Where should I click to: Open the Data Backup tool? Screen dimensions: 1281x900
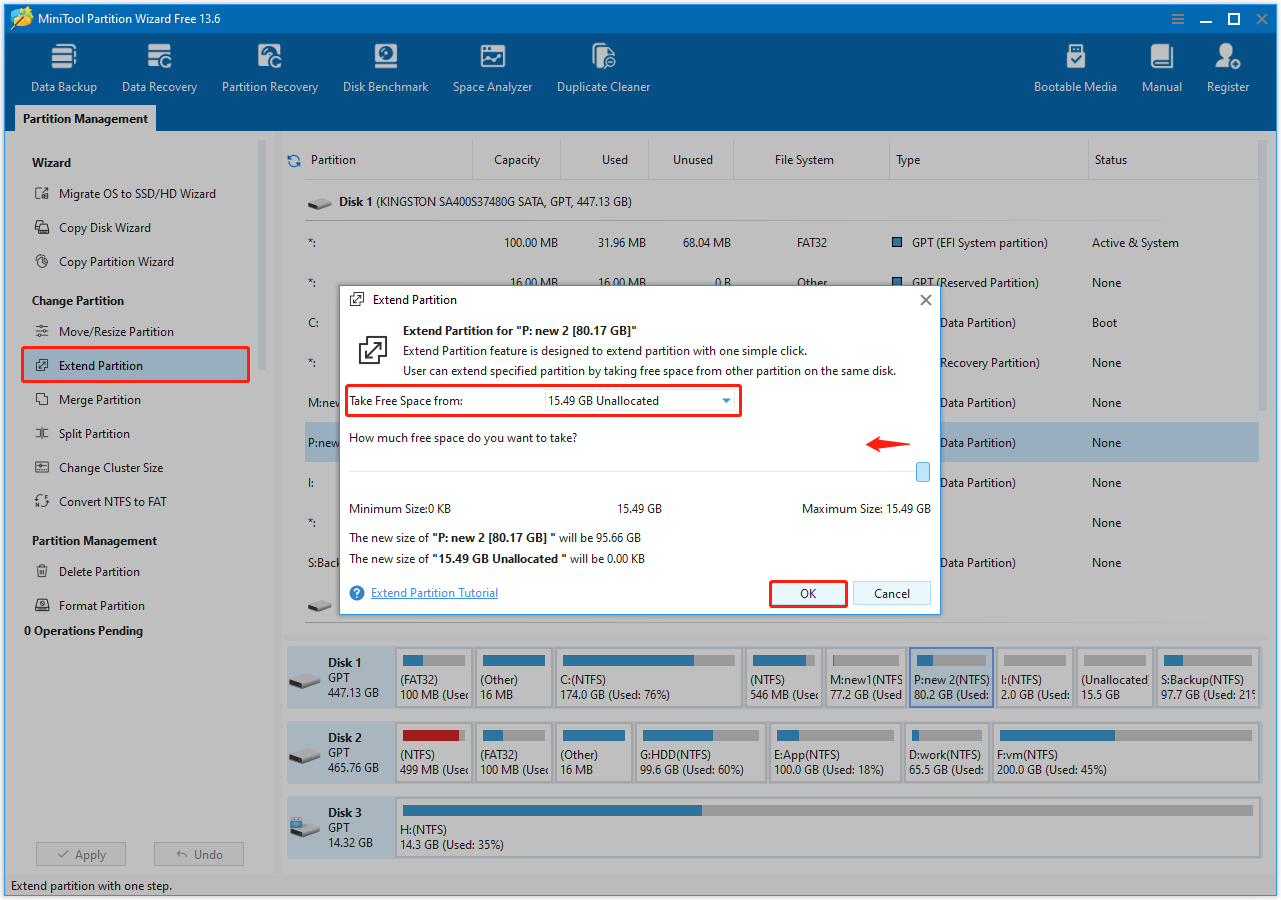tap(64, 68)
